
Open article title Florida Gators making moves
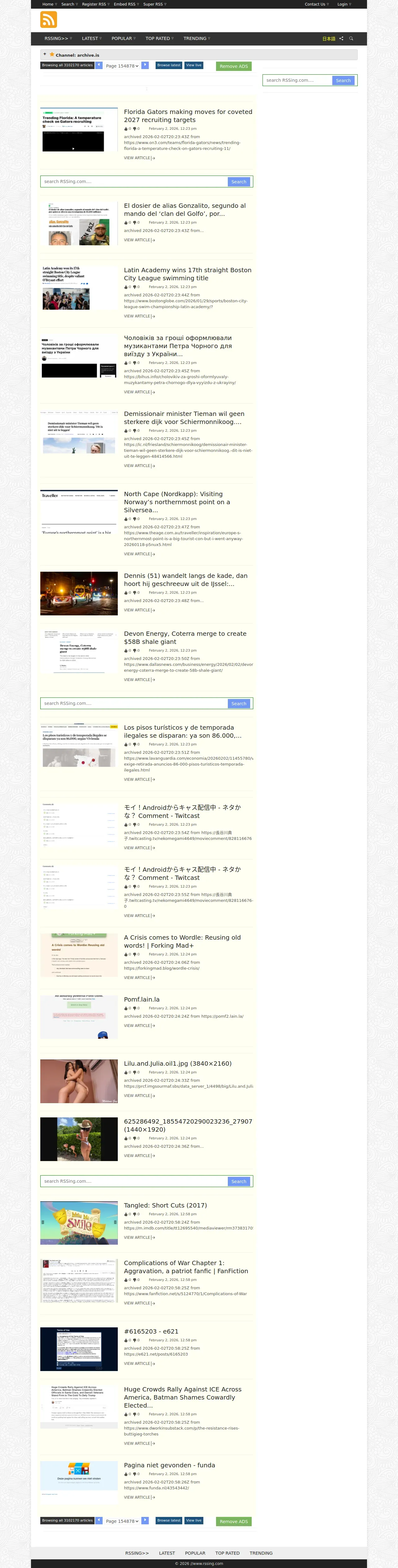(x=188, y=116)
